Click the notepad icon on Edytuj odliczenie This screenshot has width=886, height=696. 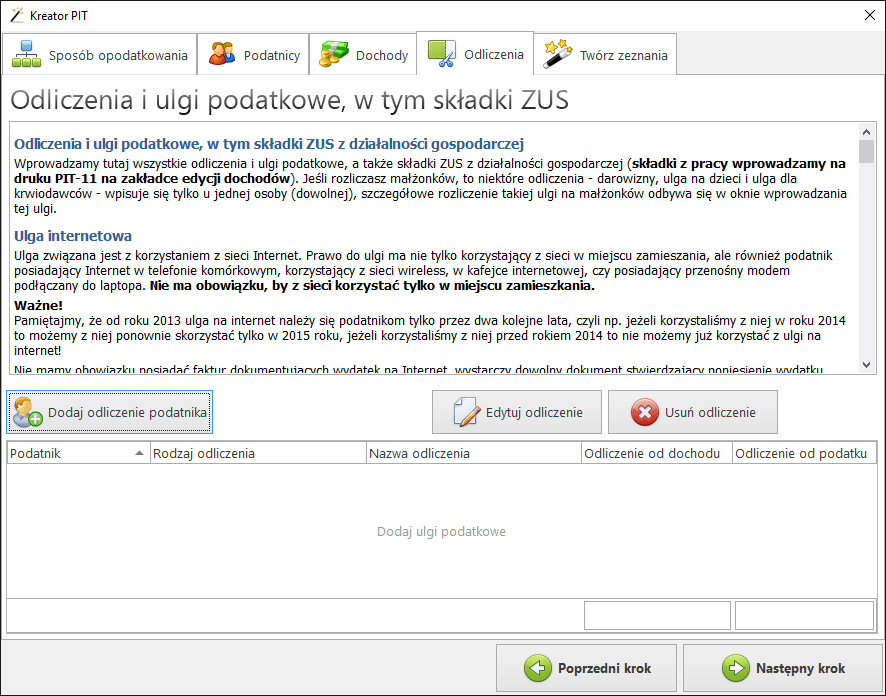tap(466, 412)
